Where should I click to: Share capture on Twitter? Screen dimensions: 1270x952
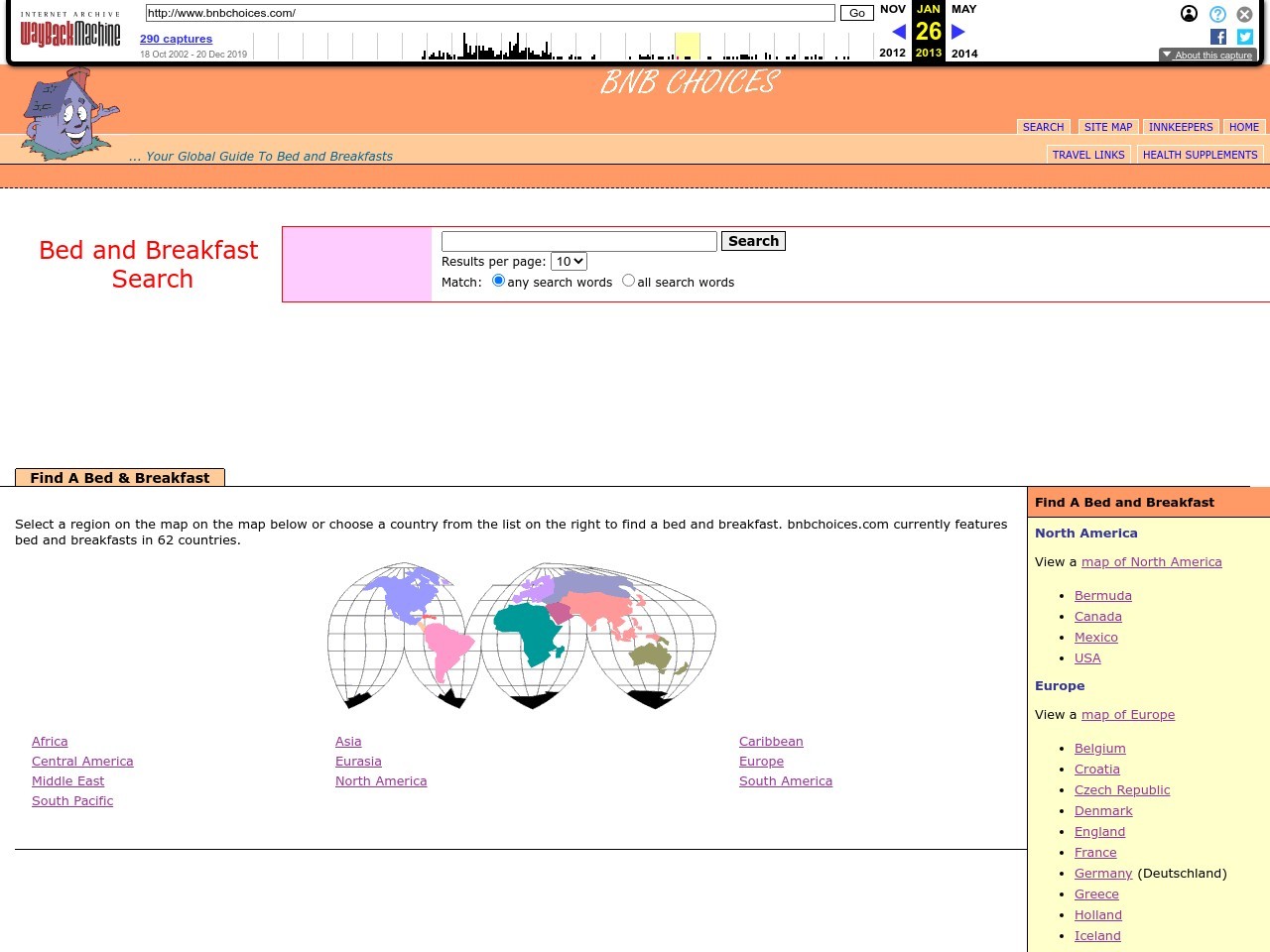tap(1244, 37)
